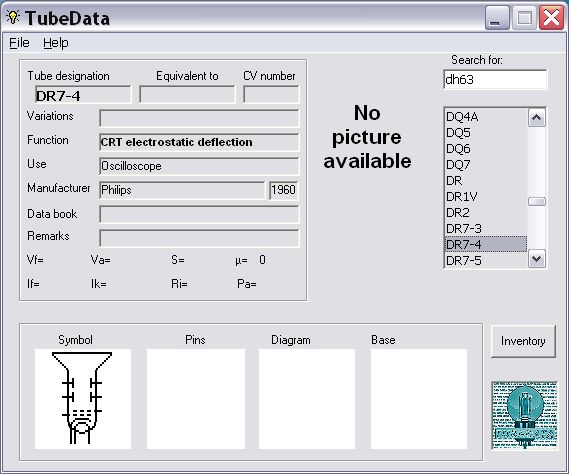Click the list scroll down arrow
The width and height of the screenshot is (569, 474).
537,259
